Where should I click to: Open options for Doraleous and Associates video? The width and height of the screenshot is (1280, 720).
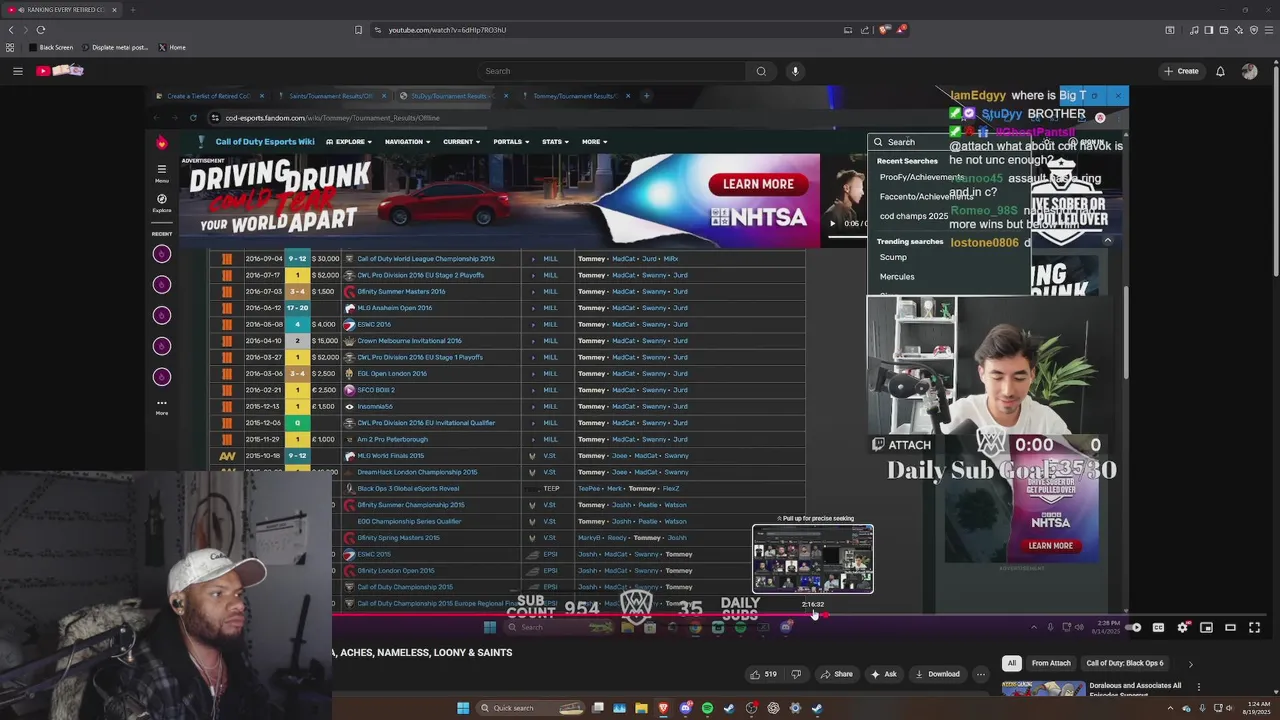pos(1198,687)
